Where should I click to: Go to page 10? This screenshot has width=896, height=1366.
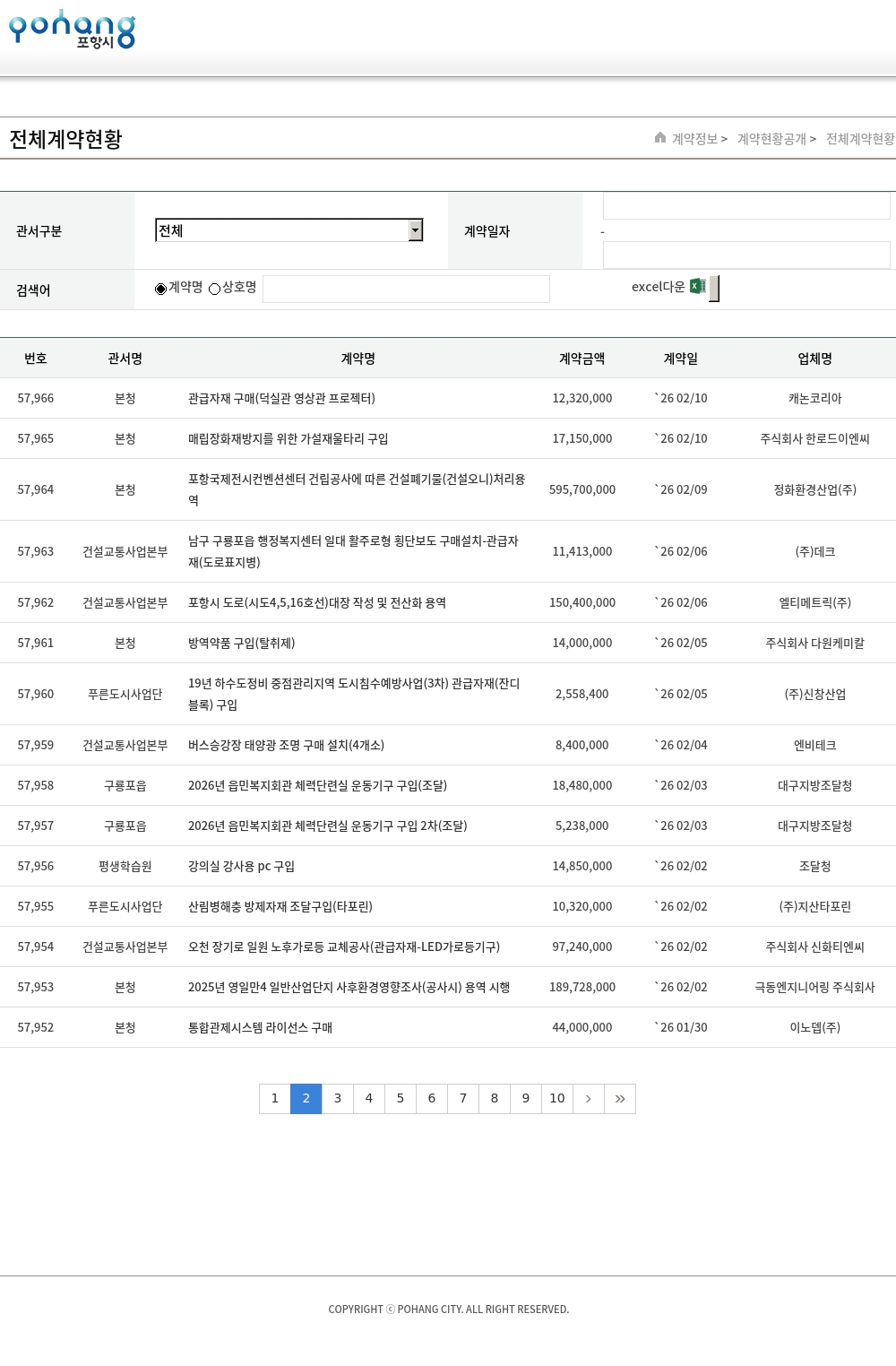pos(557,1099)
